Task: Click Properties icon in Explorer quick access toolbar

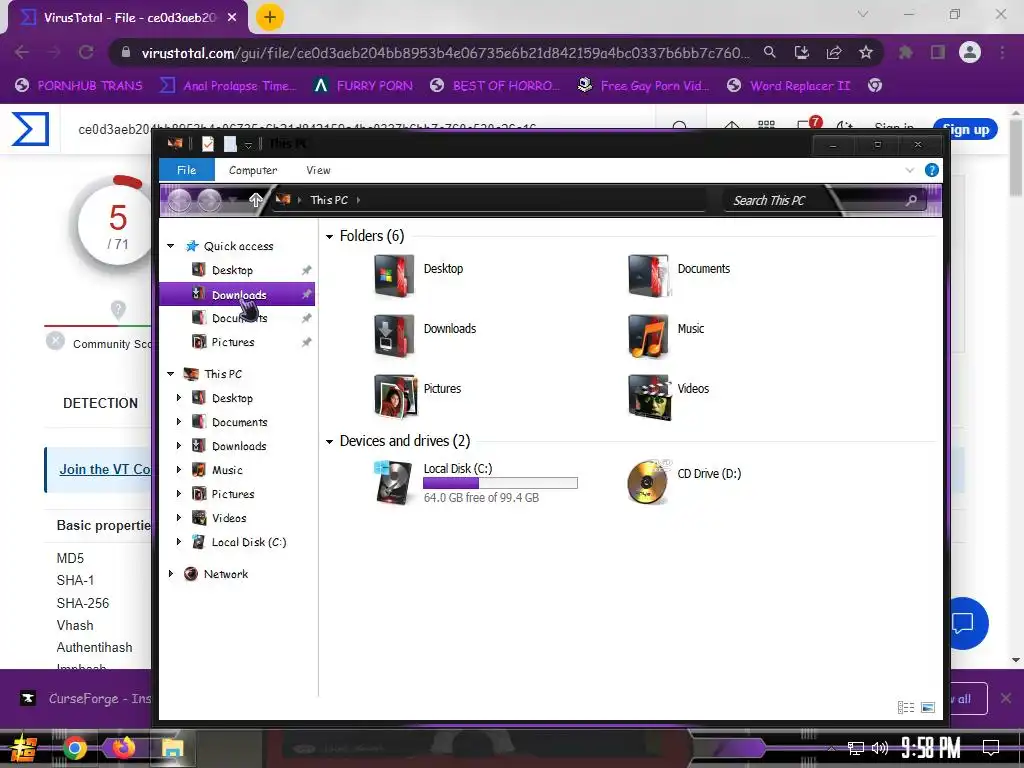Action: (208, 144)
